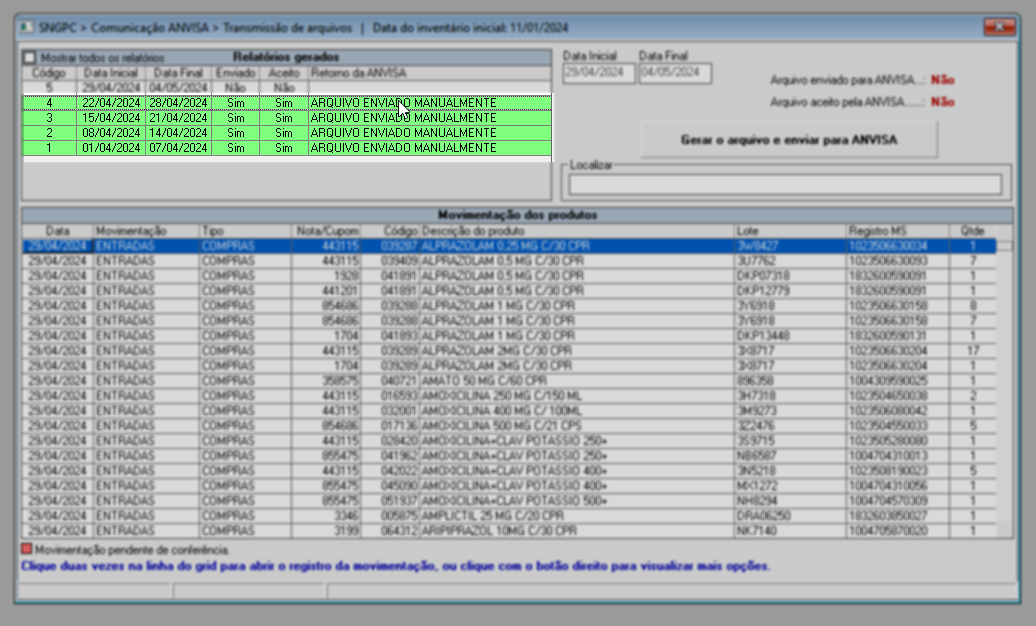The width and height of the screenshot is (1036, 626).
Task: Click 'Gerar o arquivo e enviar para ANVISA'
Action: coord(789,139)
